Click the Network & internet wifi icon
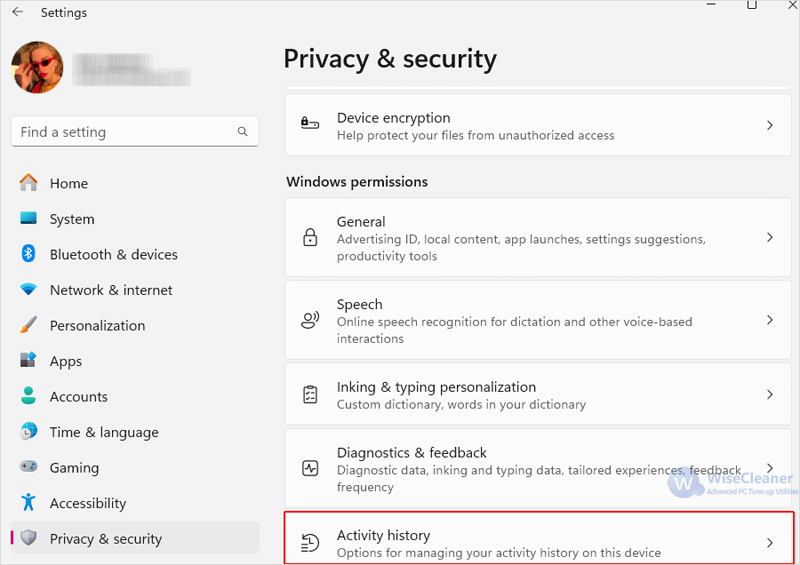Viewport: 800px width, 565px height. coord(29,289)
